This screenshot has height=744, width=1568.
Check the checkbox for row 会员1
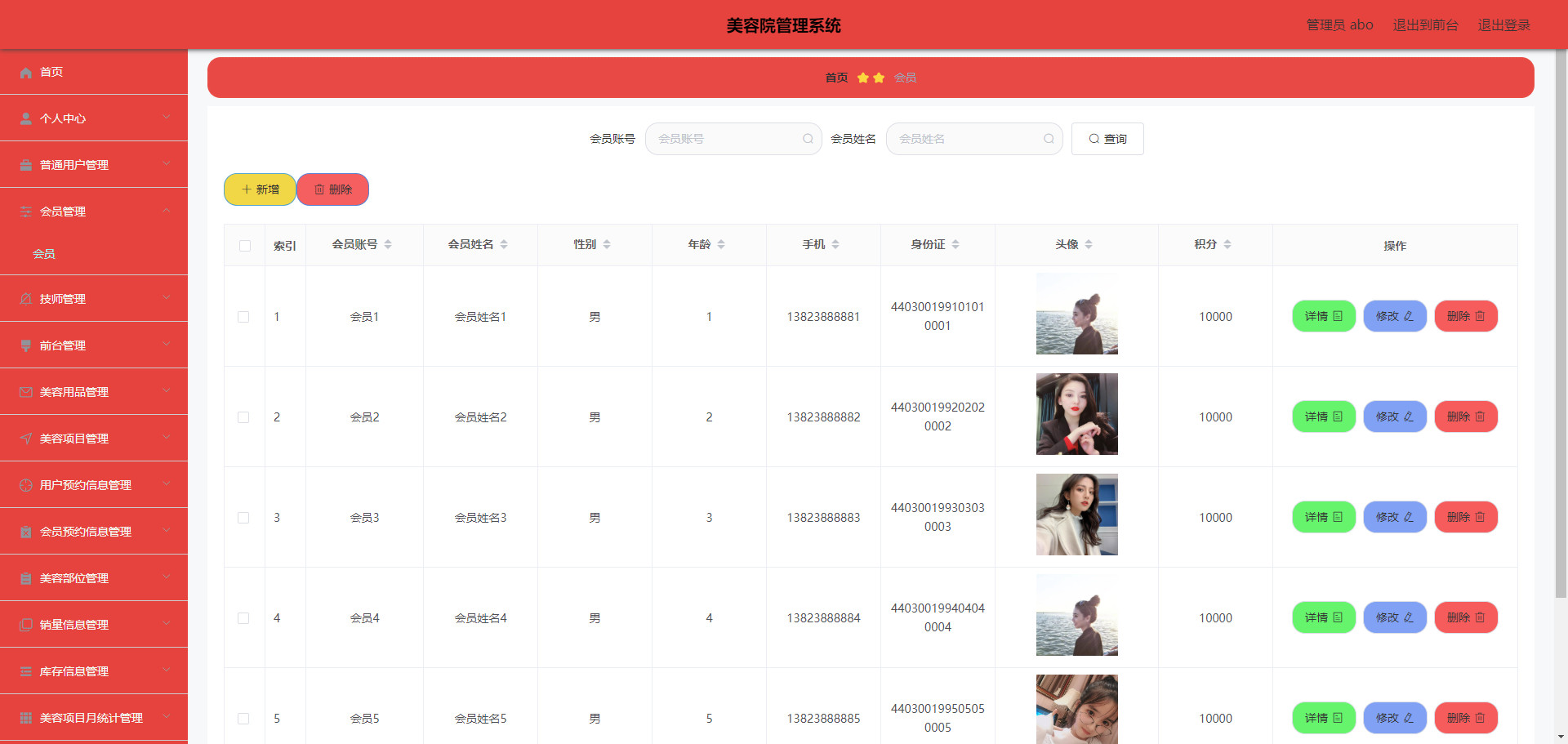[x=243, y=317]
